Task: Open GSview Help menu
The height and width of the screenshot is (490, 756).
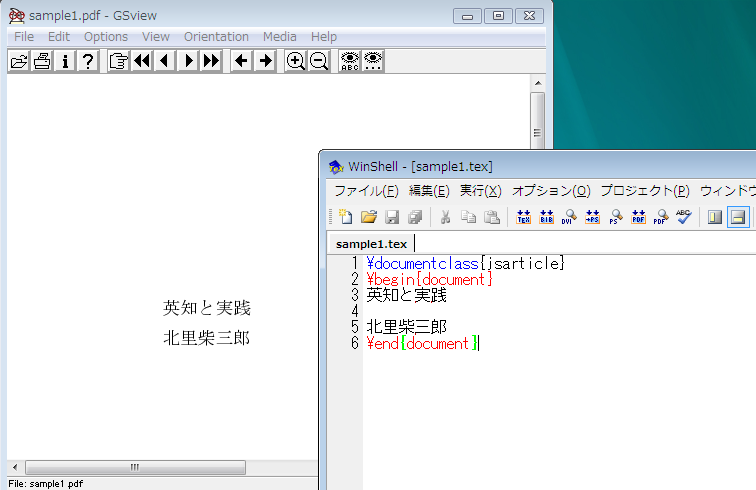Action: [324, 37]
